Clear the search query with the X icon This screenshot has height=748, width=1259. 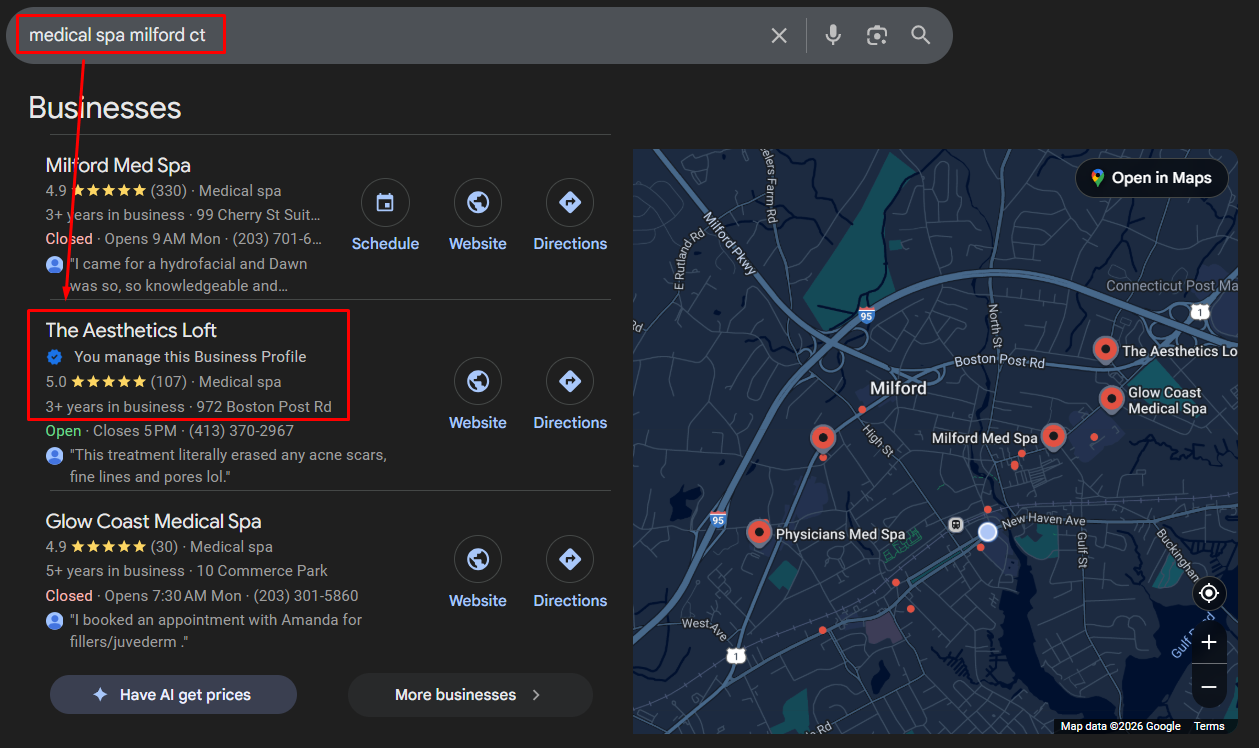click(779, 36)
